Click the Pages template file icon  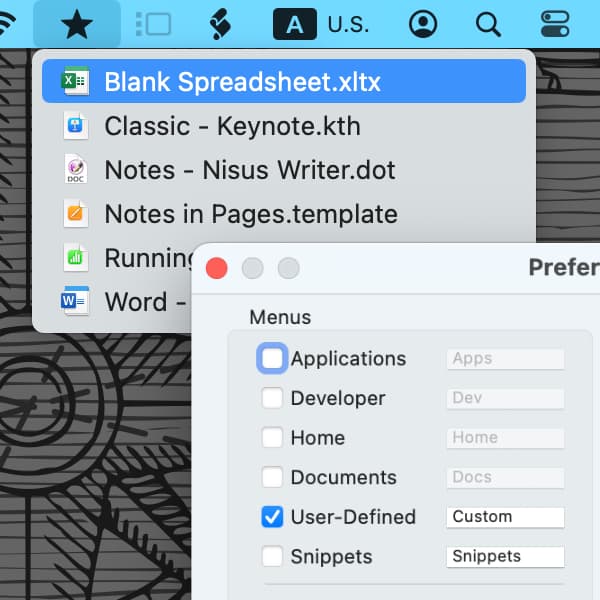click(x=75, y=214)
